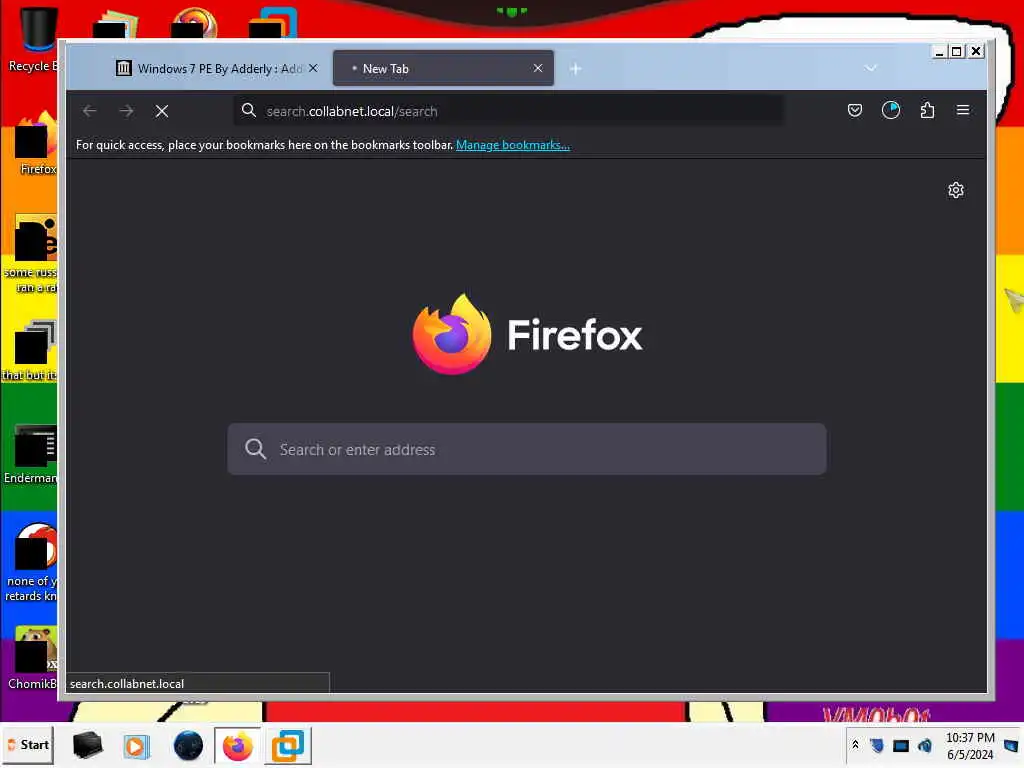This screenshot has height=768, width=1024.
Task: Click the search magnifier icon in the URL bar
Action: 248,110
